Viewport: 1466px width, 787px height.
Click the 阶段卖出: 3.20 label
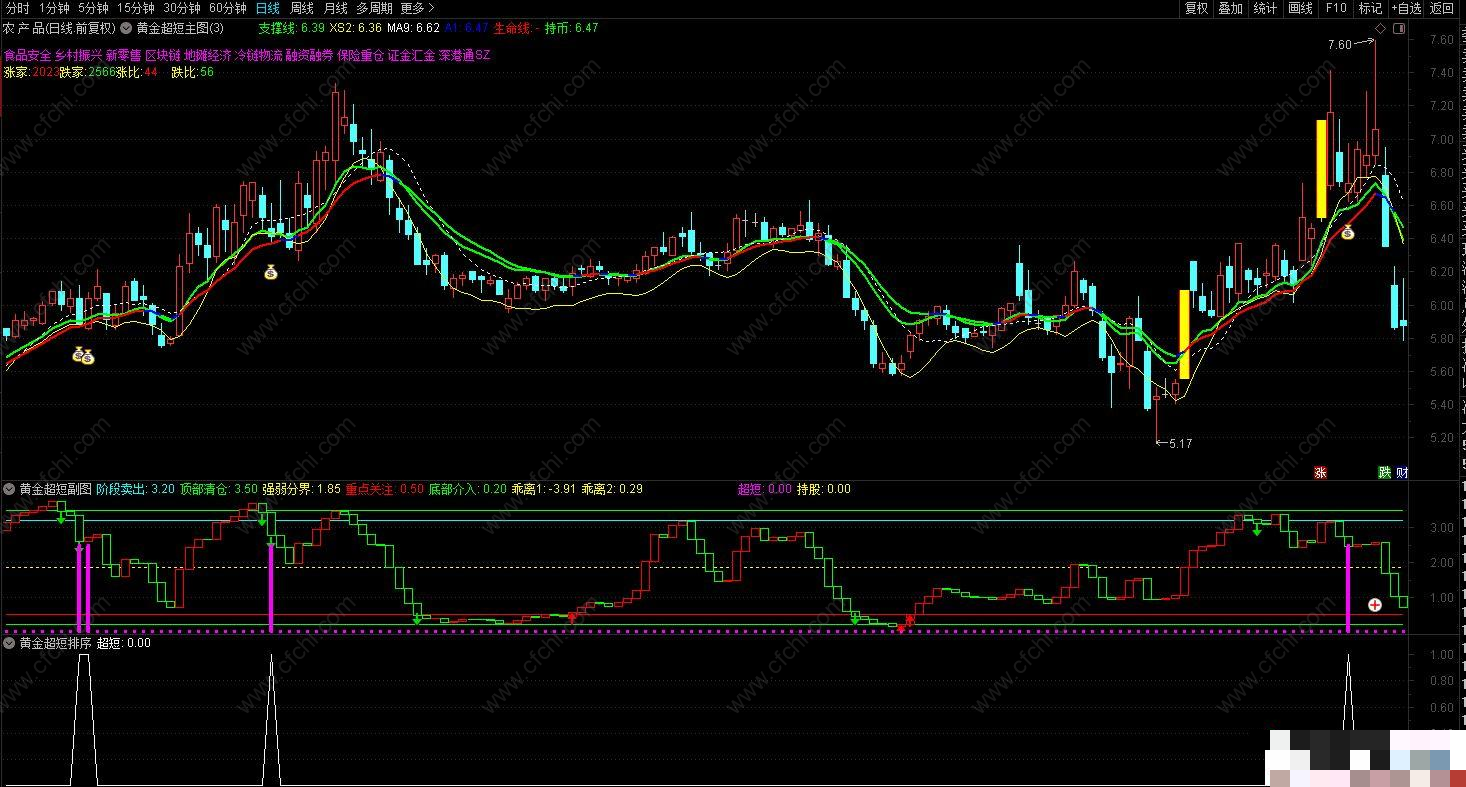click(x=135, y=489)
